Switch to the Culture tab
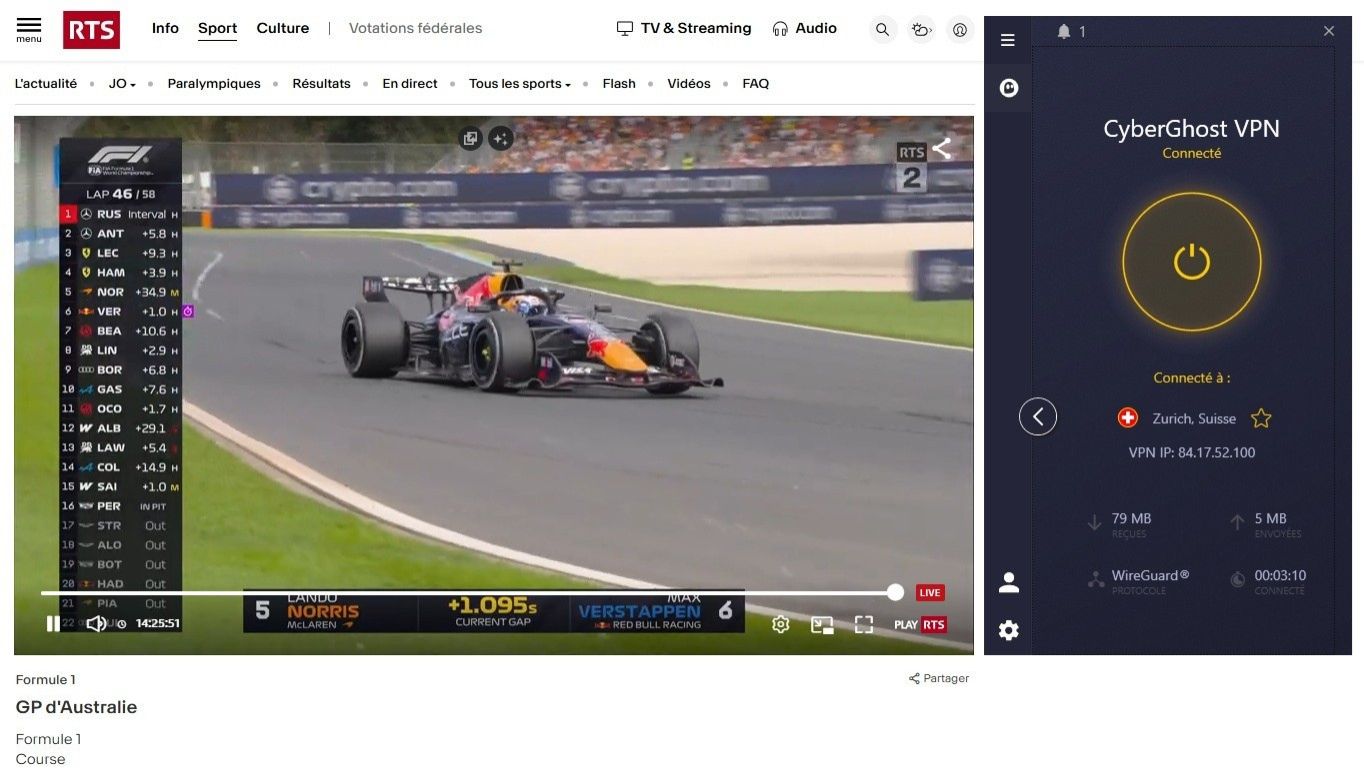This screenshot has height=780, width=1364. point(282,28)
